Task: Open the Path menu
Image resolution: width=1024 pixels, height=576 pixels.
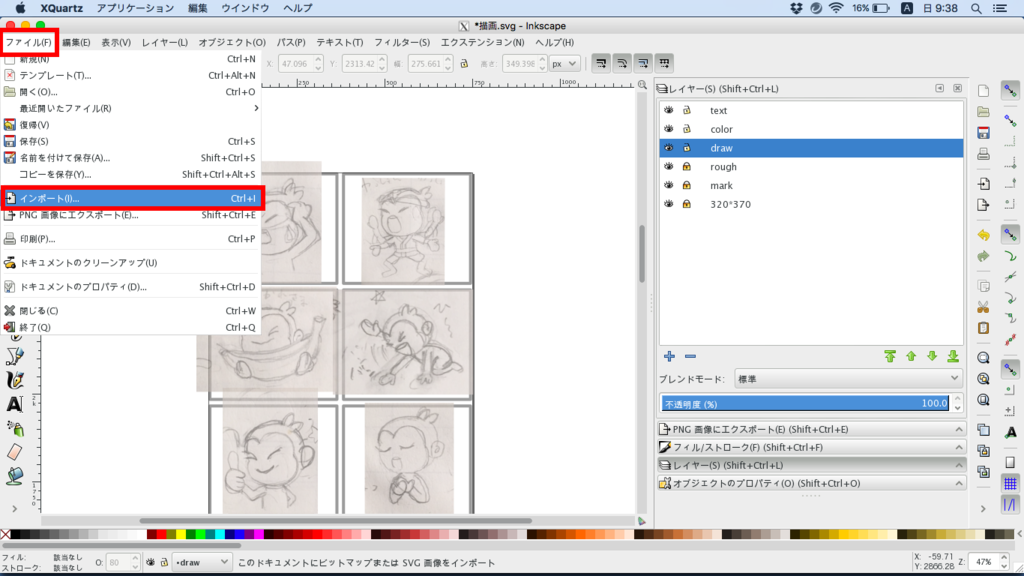Action: 291,42
